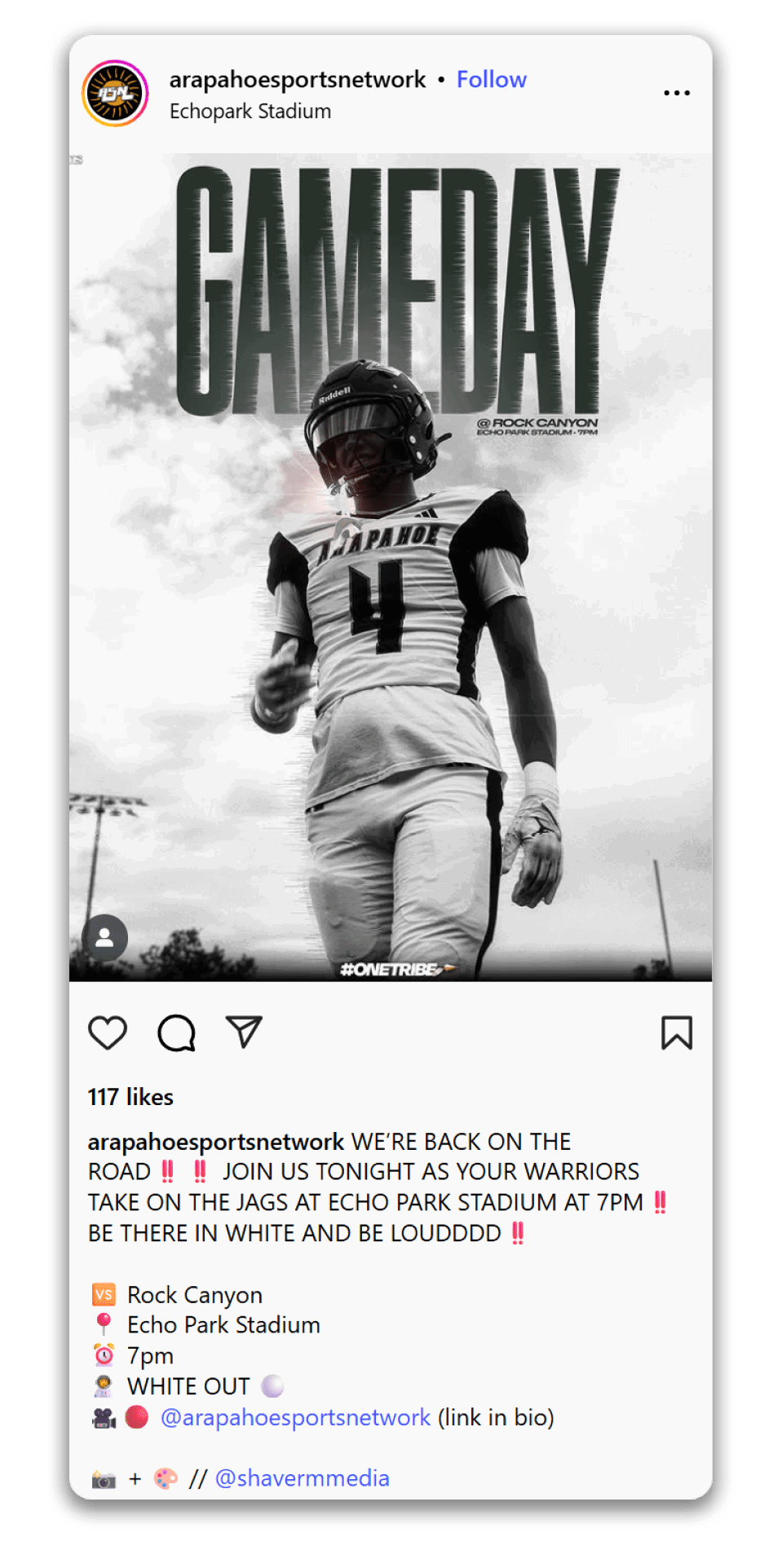Open the arapahoesportsnetwork profile picture
This screenshot has width=782, height=1568.
115,94
